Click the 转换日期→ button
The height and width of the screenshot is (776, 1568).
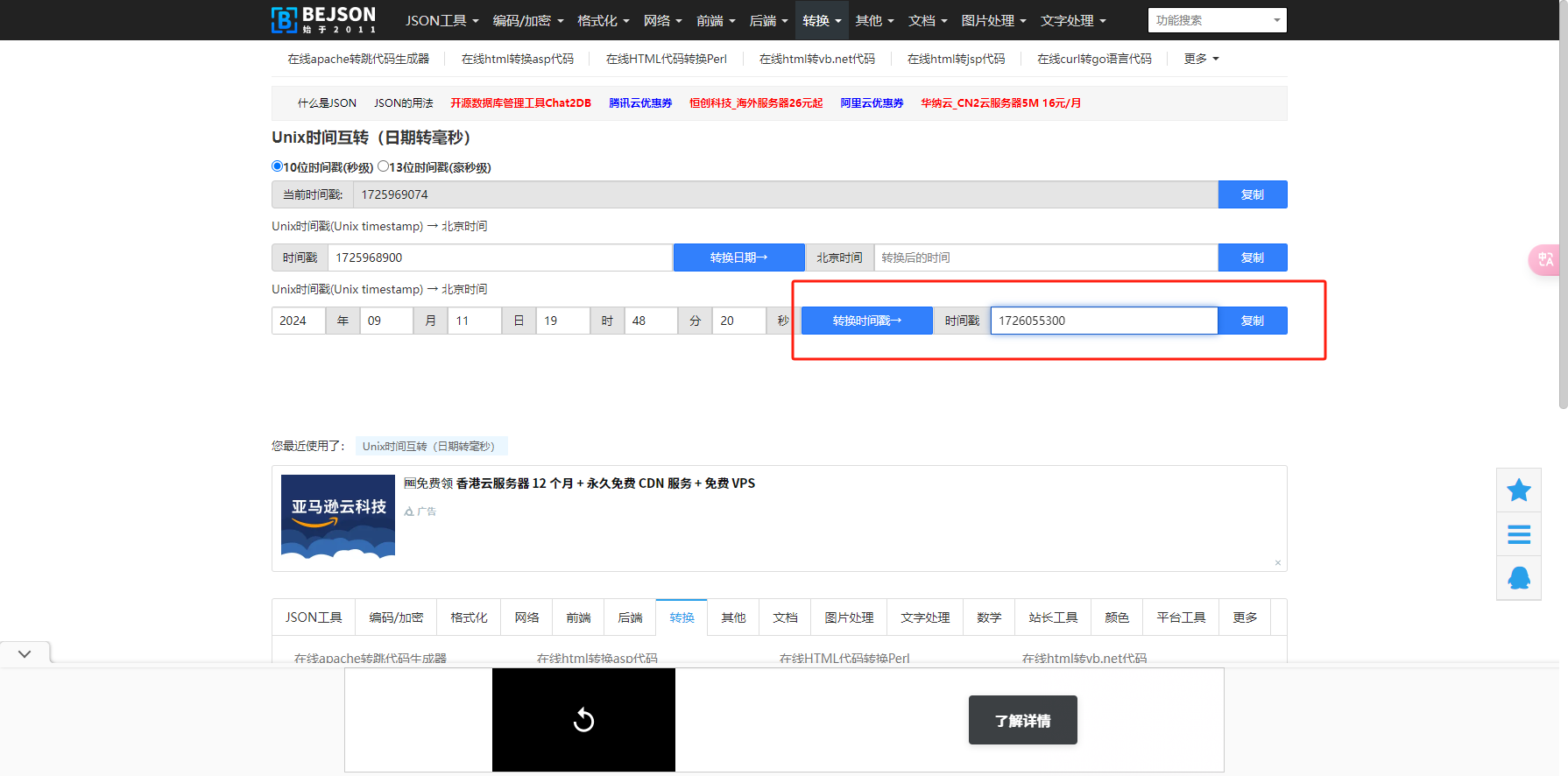click(x=738, y=257)
